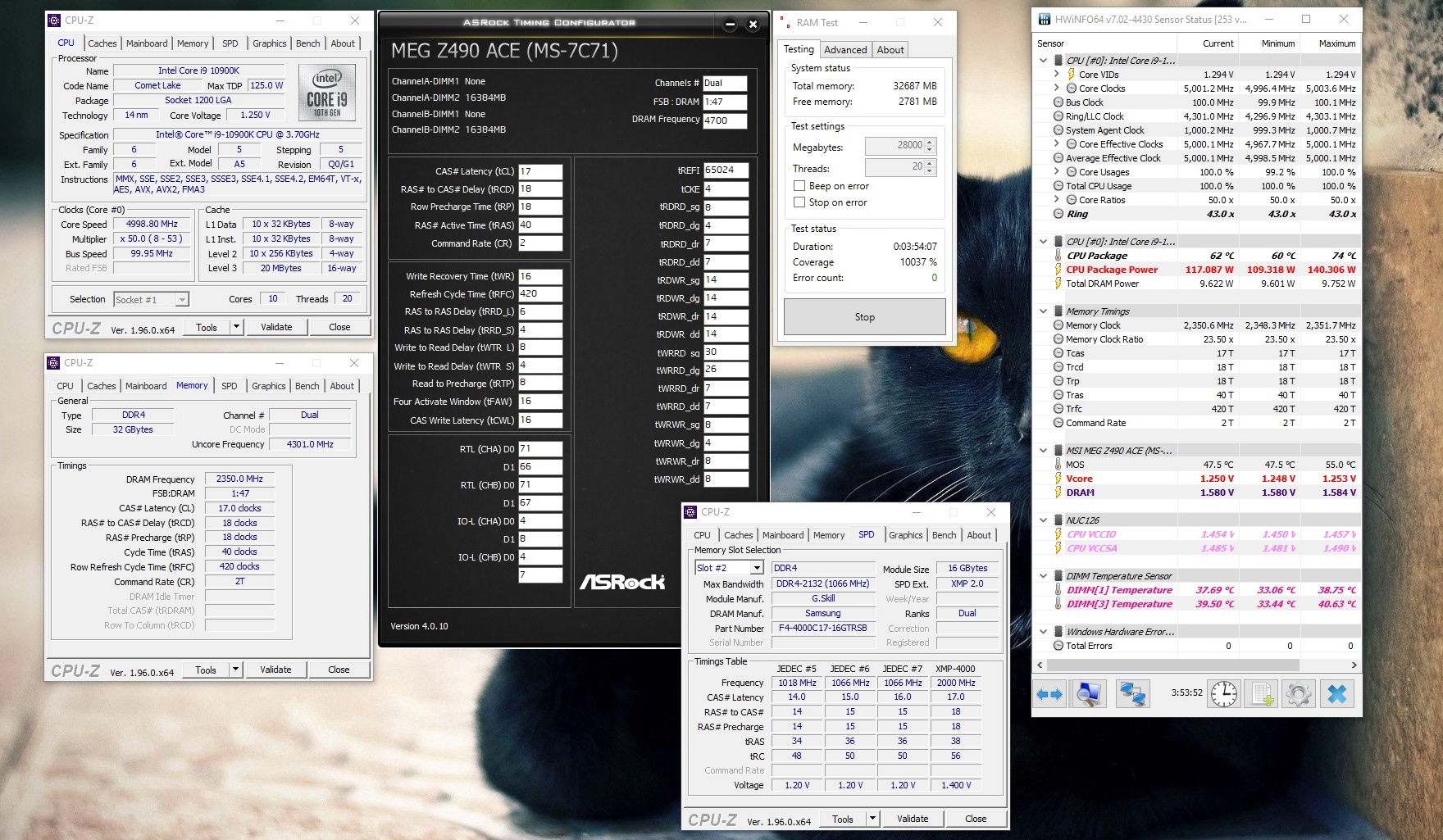
Task: Click Close in the CPU-Z Memory window
Action: [x=339, y=670]
